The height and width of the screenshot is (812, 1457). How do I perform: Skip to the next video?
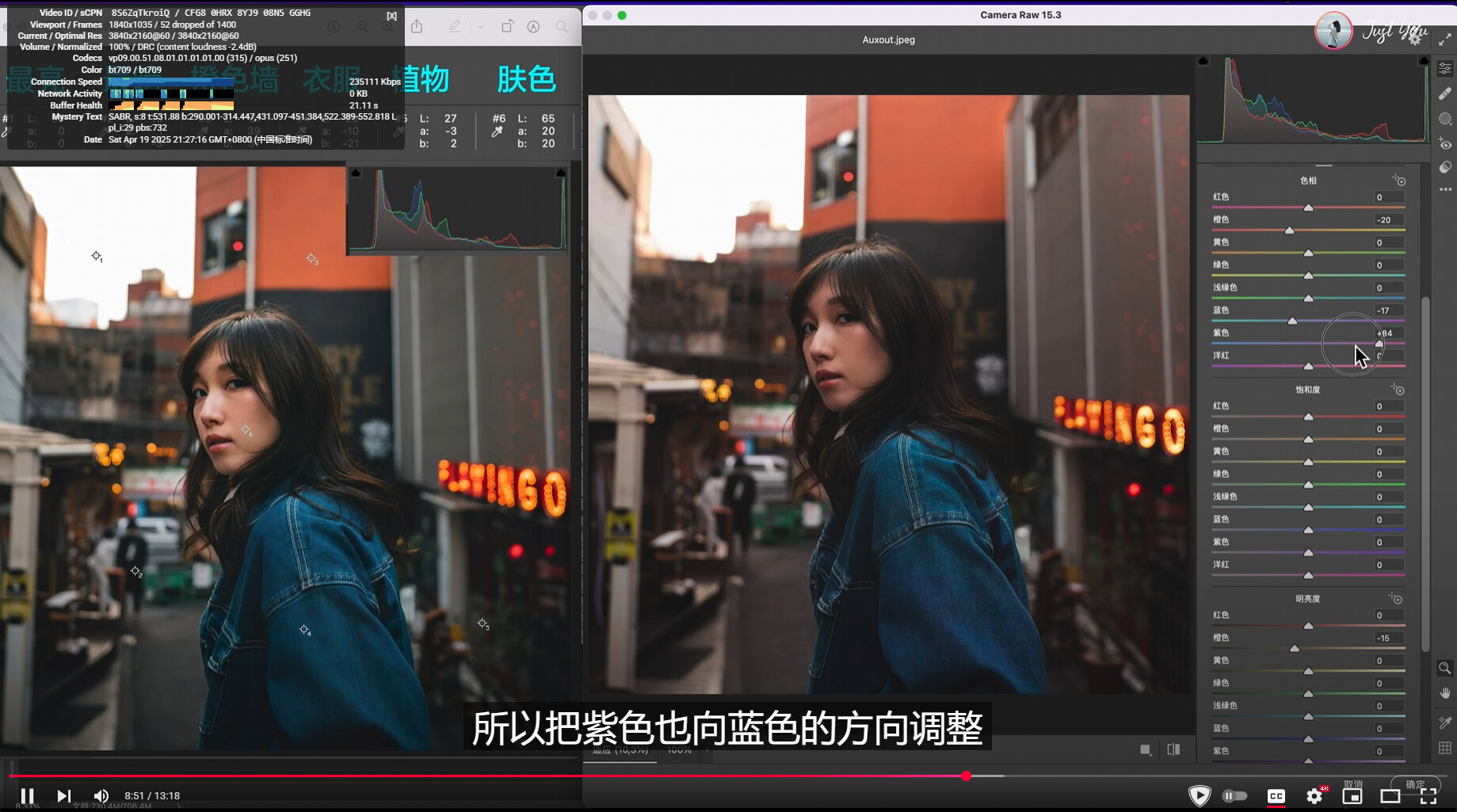[64, 795]
